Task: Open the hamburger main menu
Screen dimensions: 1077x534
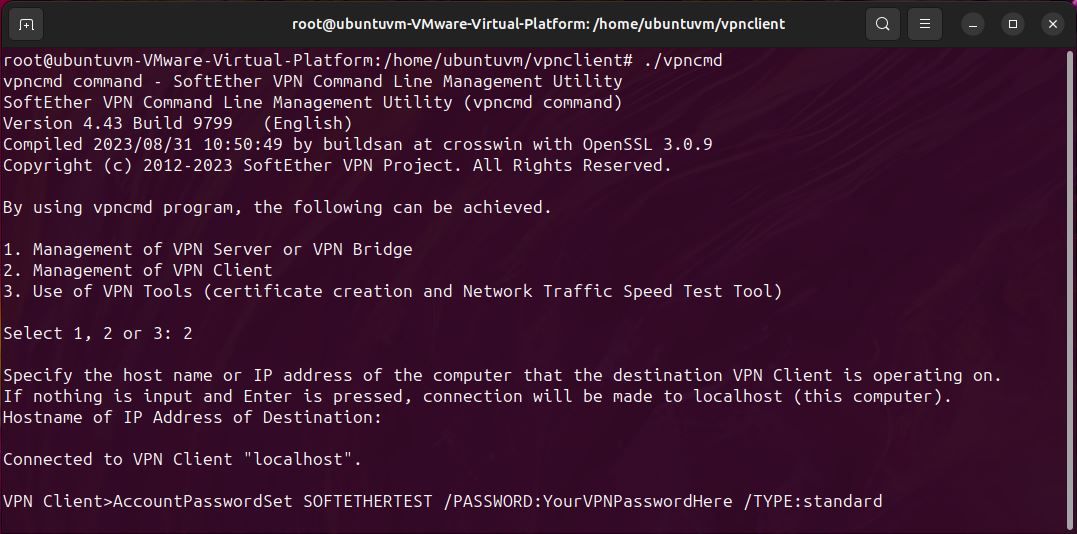Action: coord(925,24)
